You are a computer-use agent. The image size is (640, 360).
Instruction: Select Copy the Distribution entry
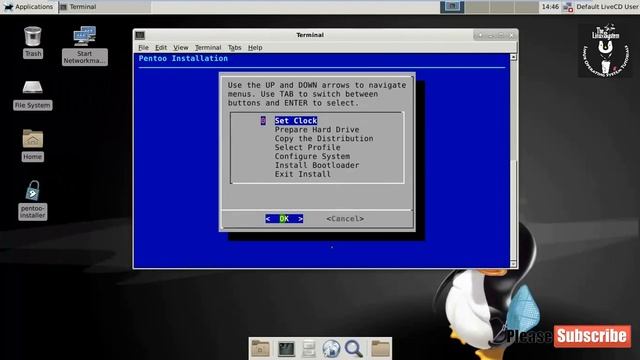(324, 139)
